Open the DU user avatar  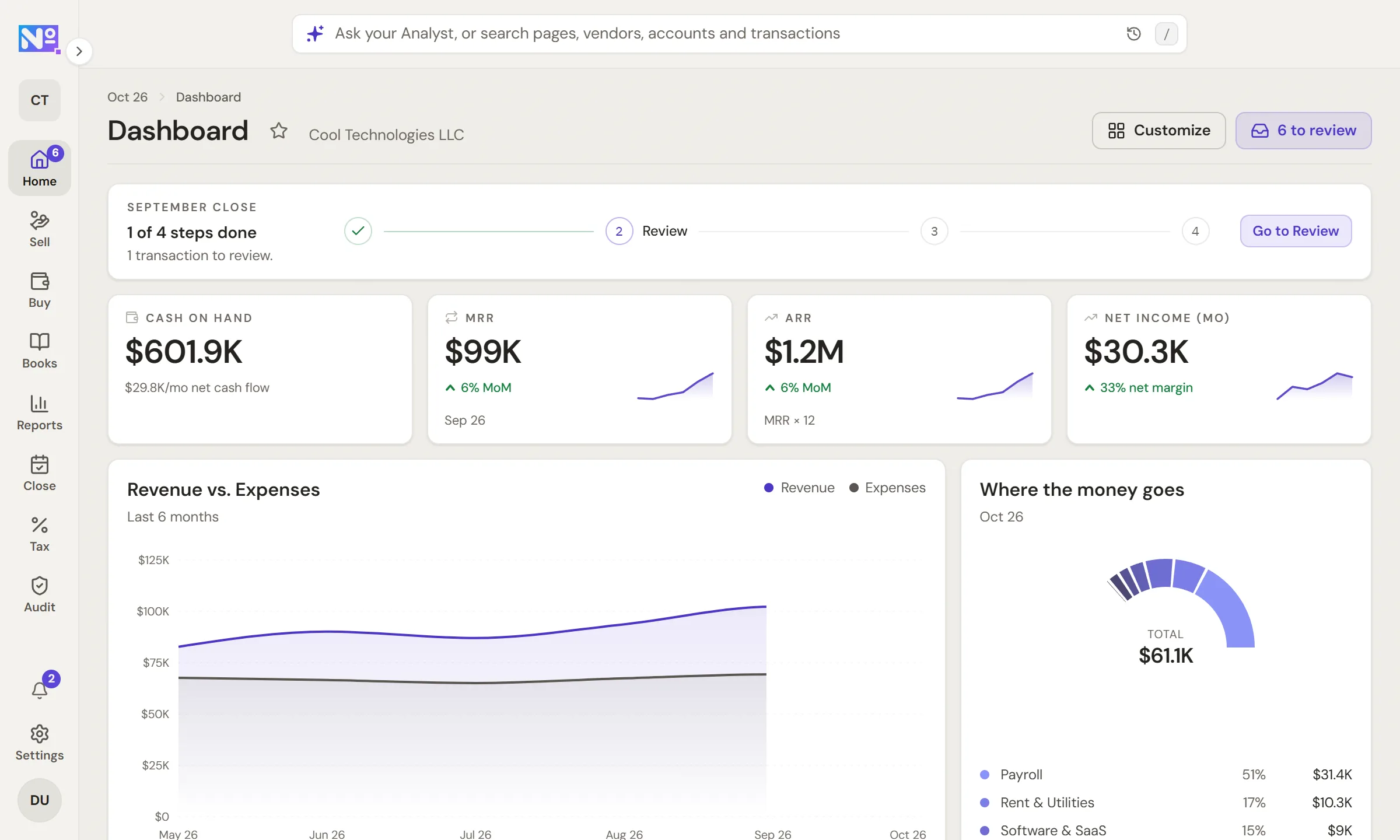click(40, 800)
